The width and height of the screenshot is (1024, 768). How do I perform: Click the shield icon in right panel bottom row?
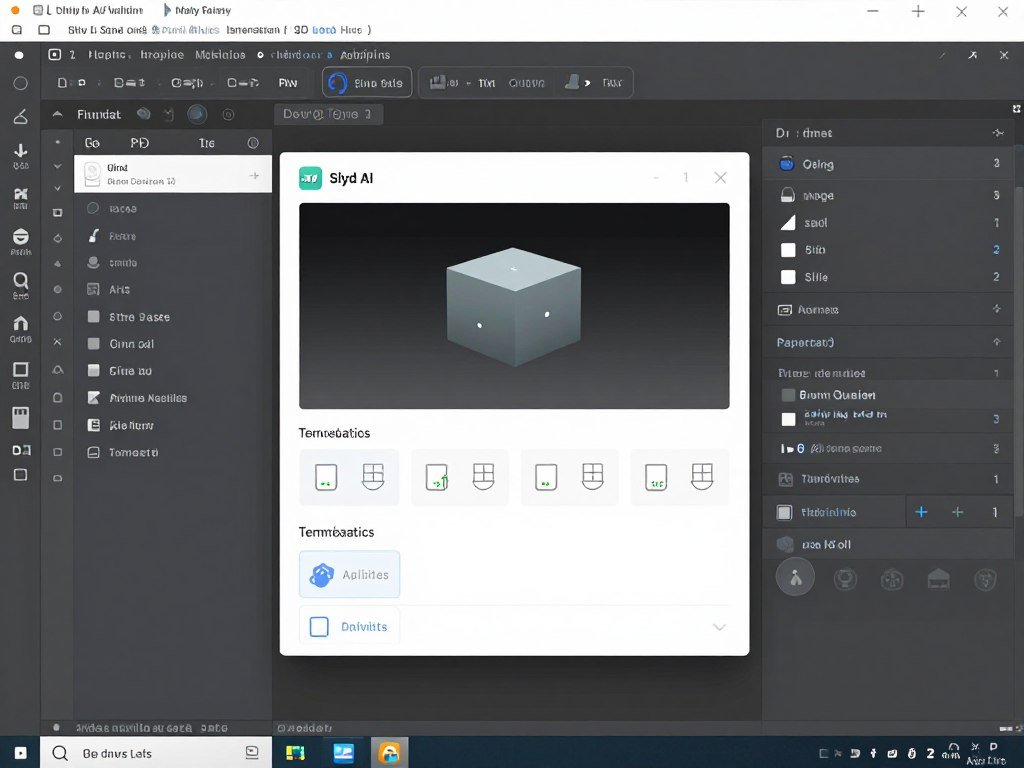pyautogui.click(x=985, y=579)
